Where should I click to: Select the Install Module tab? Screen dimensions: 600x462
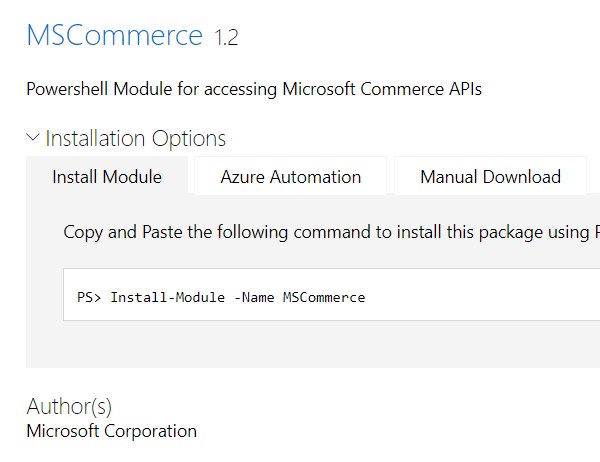pos(107,177)
